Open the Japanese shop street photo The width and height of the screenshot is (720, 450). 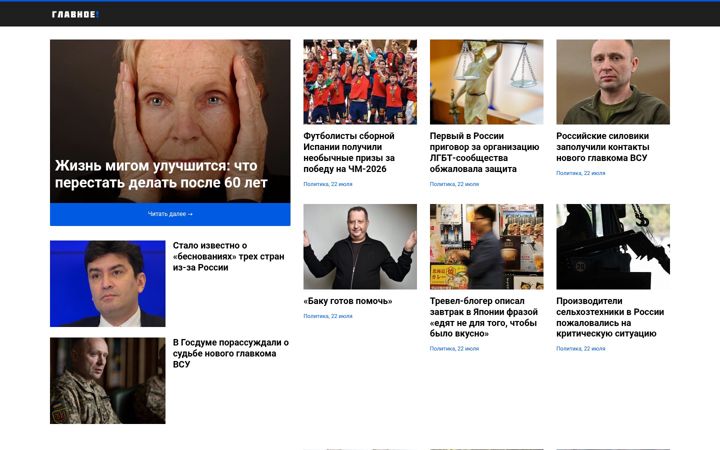tap(486, 247)
